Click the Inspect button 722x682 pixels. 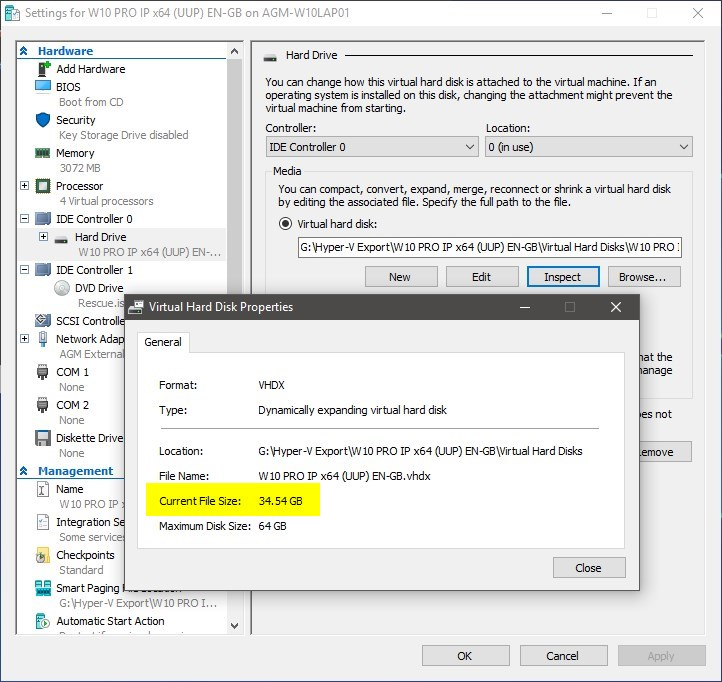pyautogui.click(x=563, y=277)
